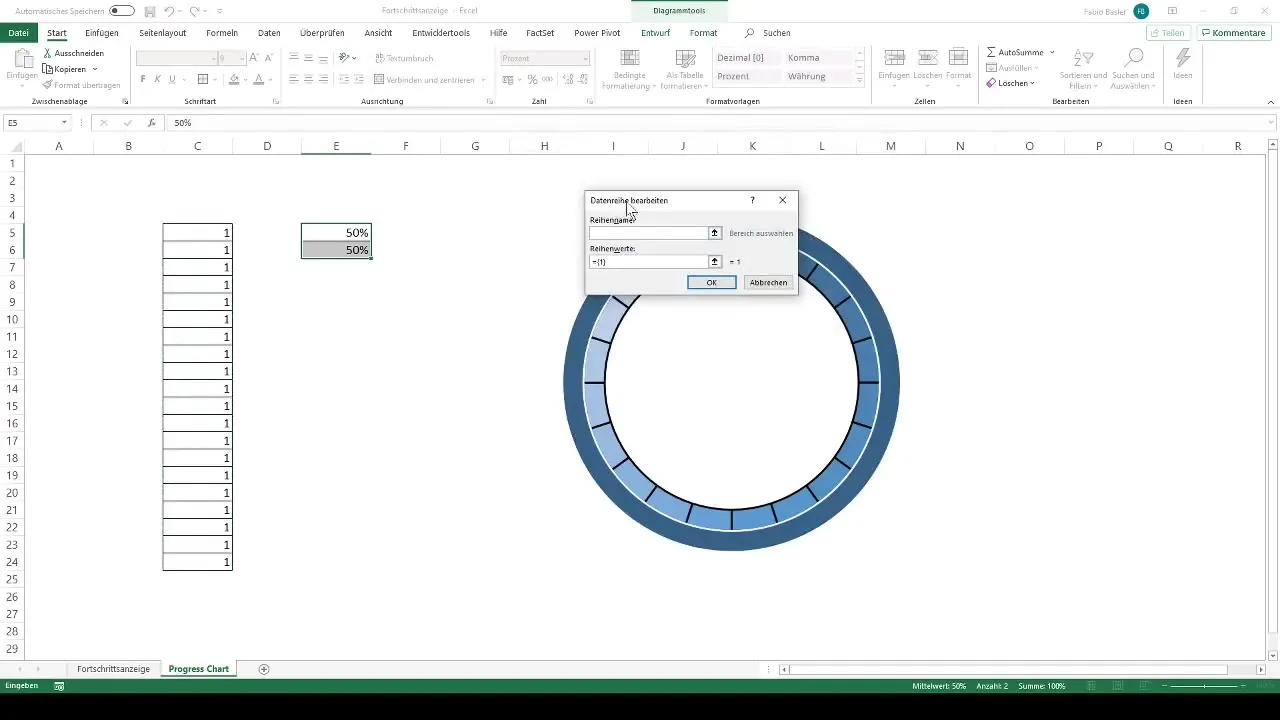Screen dimensions: 1280x720
Task: Click Als Tabelle formatieren icon
Action: pos(686,60)
